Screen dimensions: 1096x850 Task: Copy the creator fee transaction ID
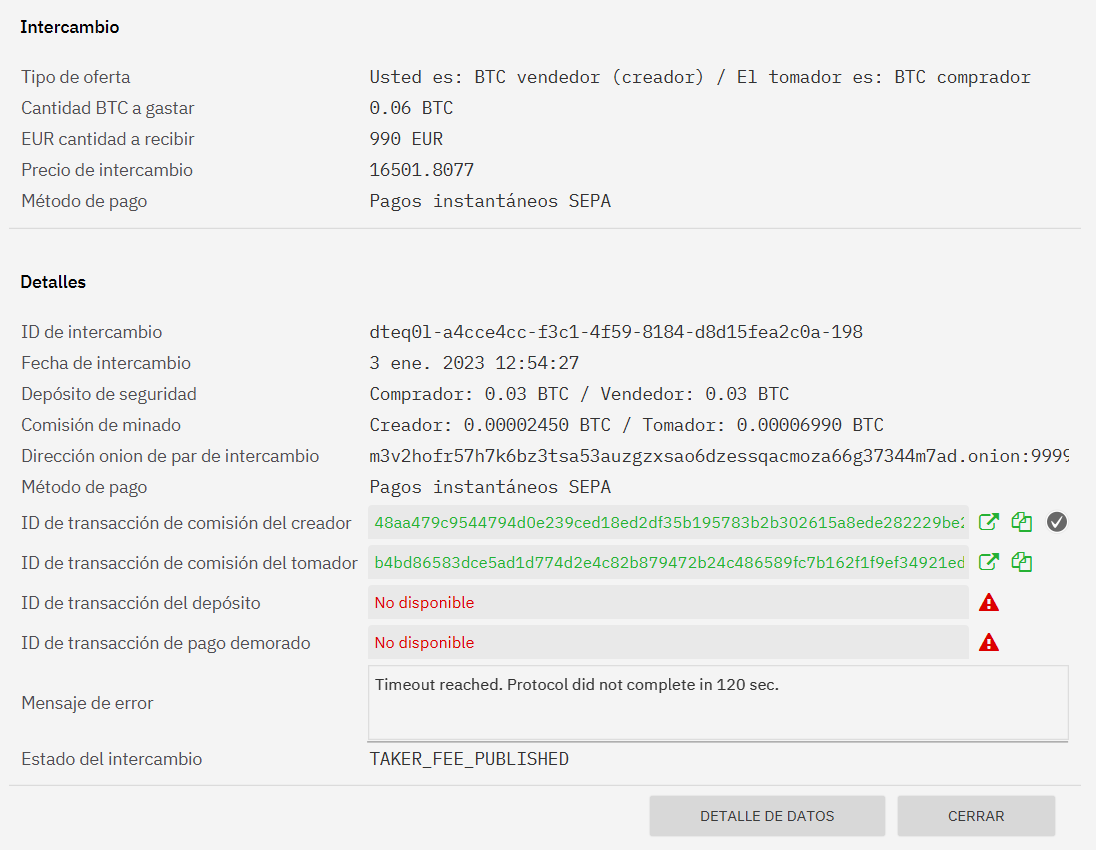pyautogui.click(x=1021, y=521)
